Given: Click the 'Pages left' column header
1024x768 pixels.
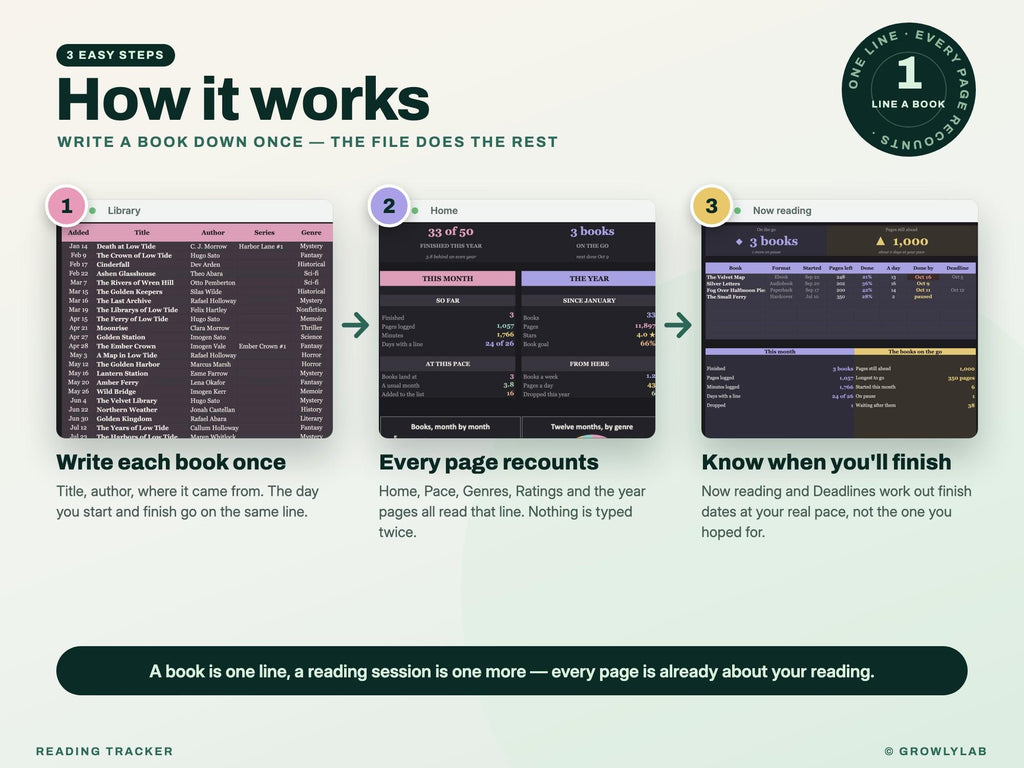Looking at the screenshot, I should 840,268.
